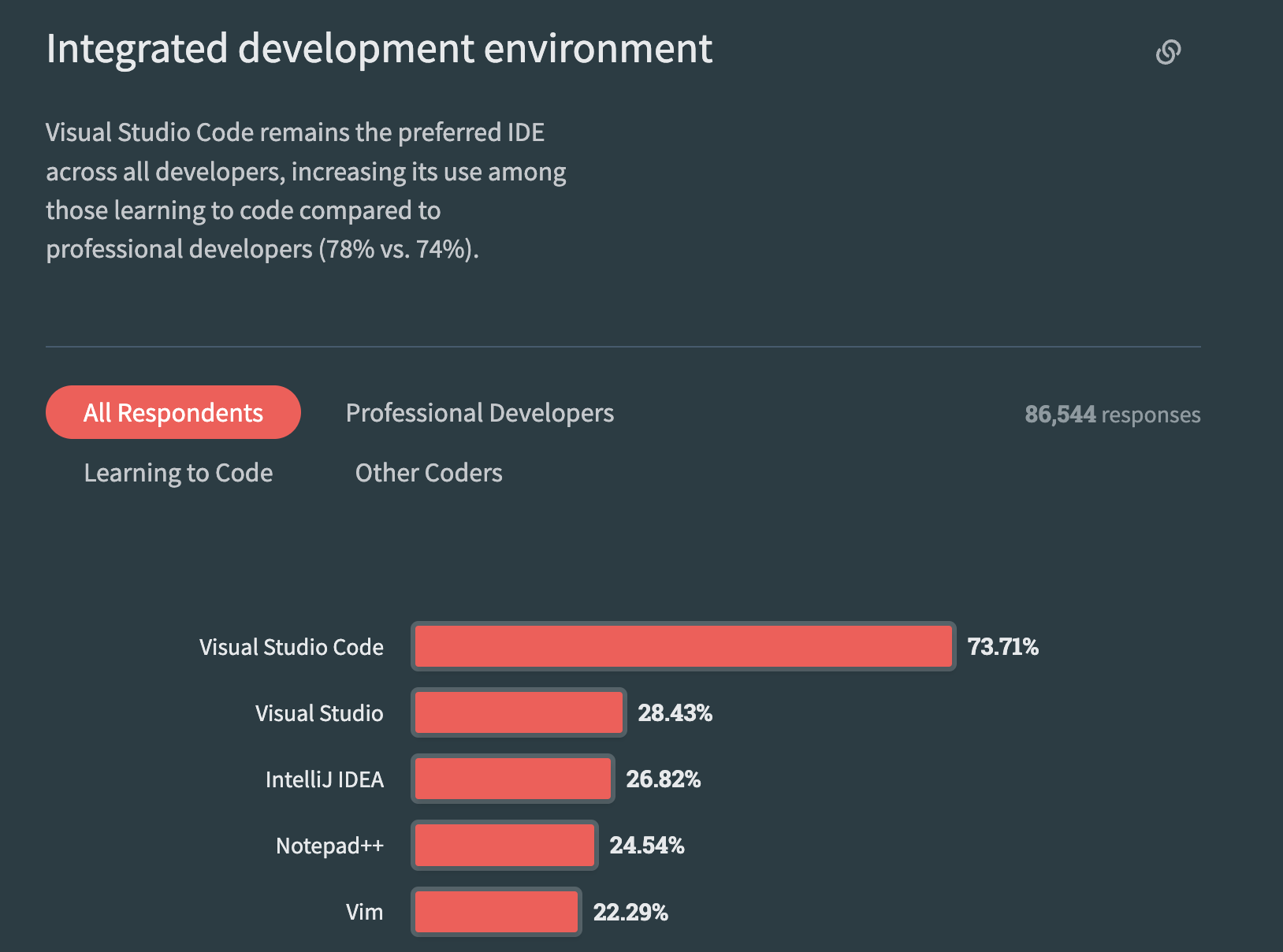
Task: Click the Integrated development environment heading
Action: [x=379, y=49]
